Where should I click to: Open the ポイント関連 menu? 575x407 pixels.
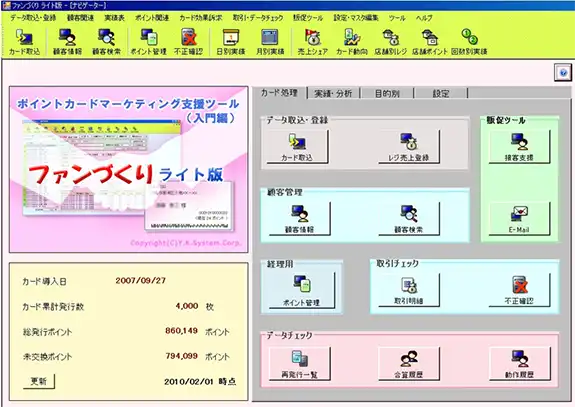(x=151, y=18)
